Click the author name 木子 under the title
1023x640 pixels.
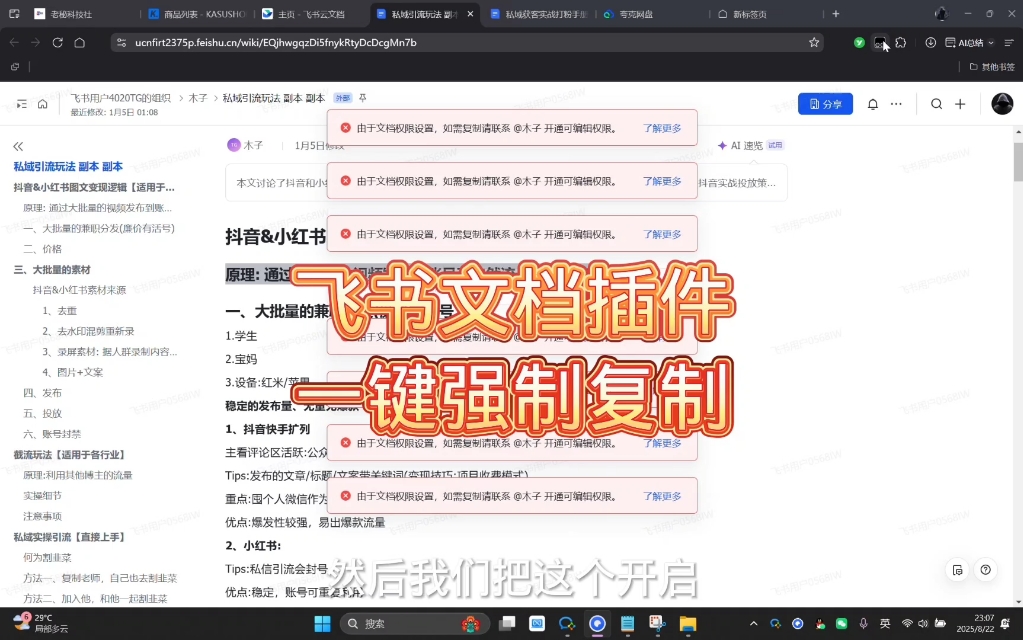pos(253,145)
